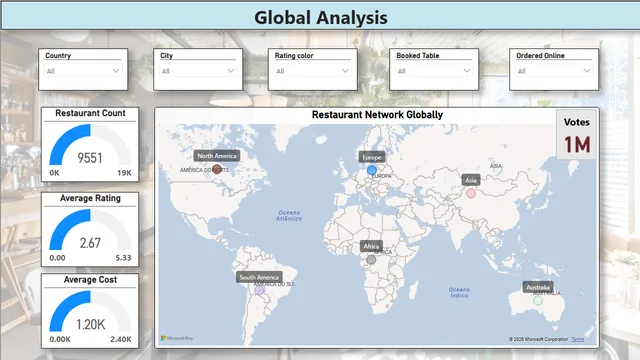Image resolution: width=640 pixels, height=360 pixels.
Task: Click the 'Average Cost' card title
Action: [x=90, y=280]
